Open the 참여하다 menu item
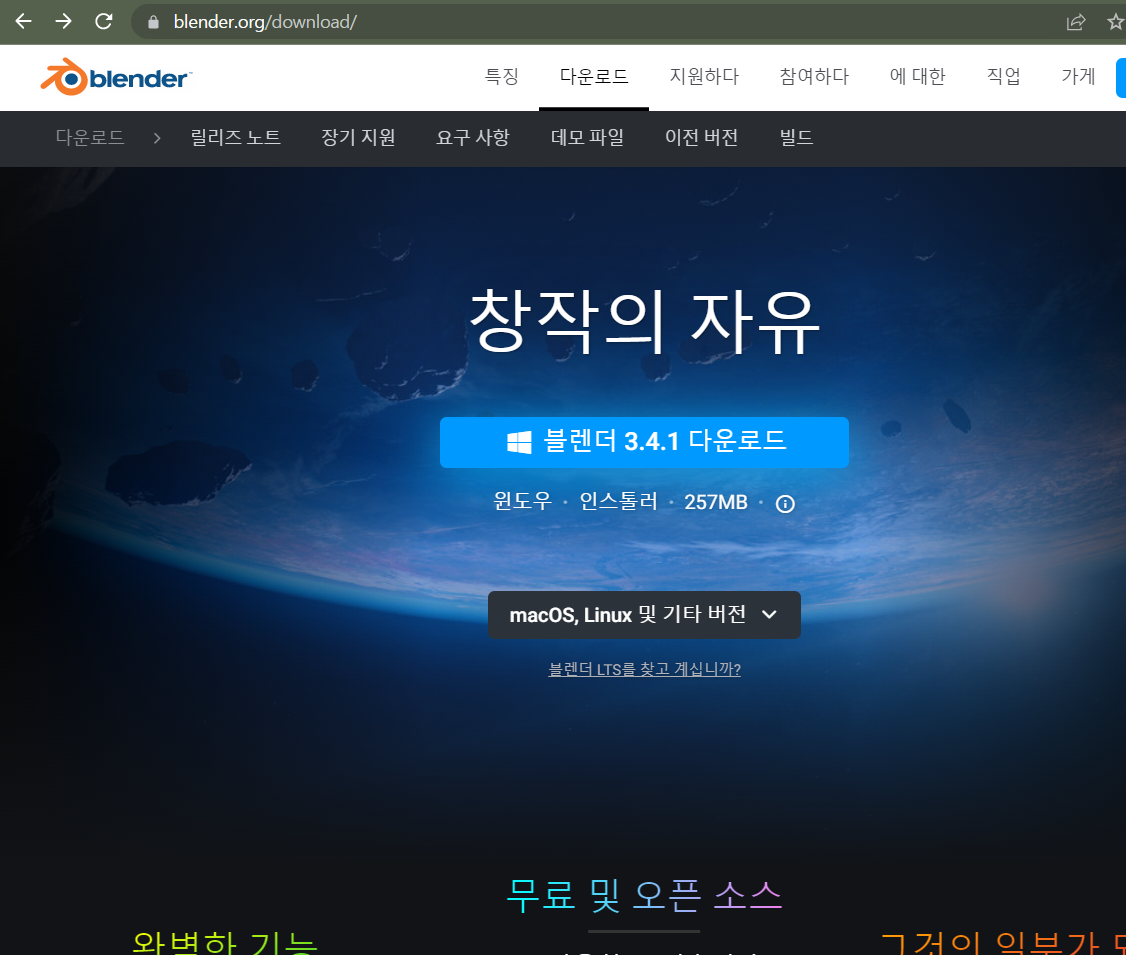This screenshot has height=955, width=1126. point(814,76)
